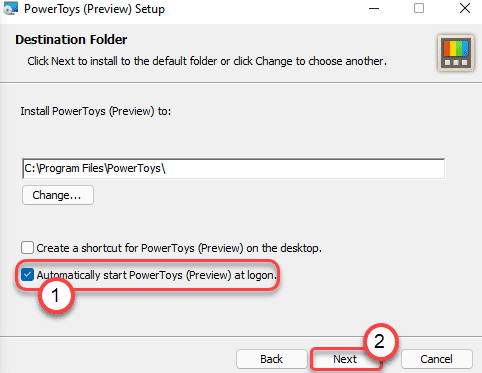Proceed with the Next button

click(x=345, y=359)
